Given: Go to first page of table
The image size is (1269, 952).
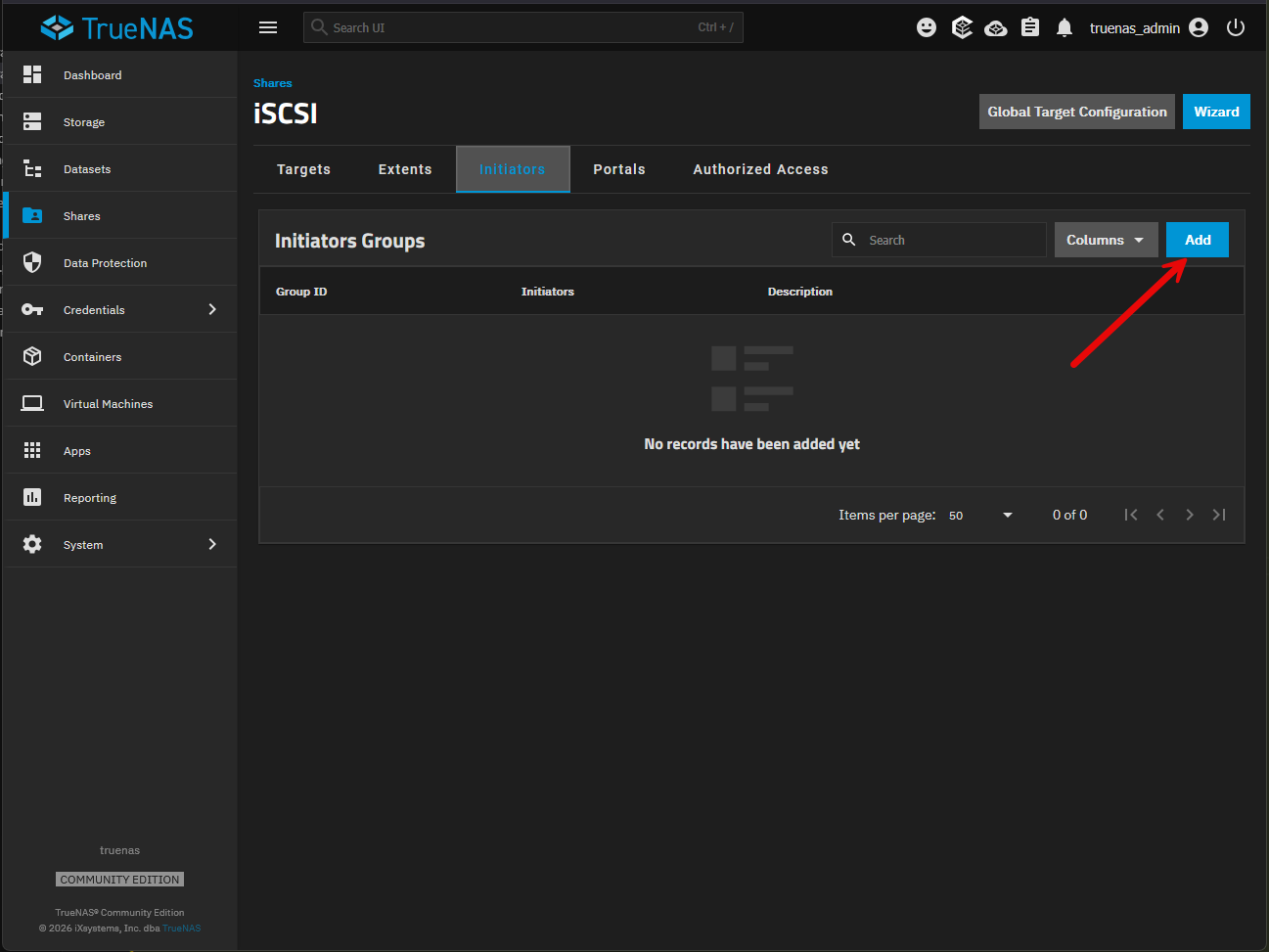Looking at the screenshot, I should [x=1131, y=515].
